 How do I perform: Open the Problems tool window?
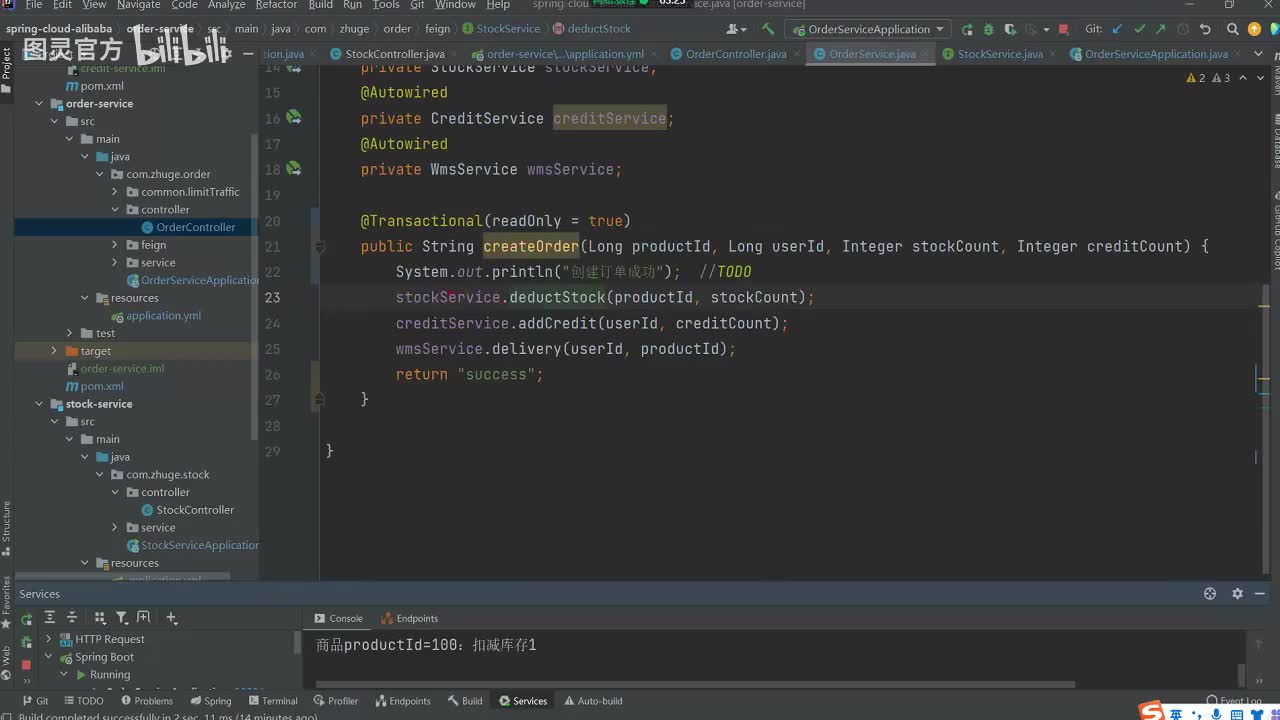pos(146,701)
